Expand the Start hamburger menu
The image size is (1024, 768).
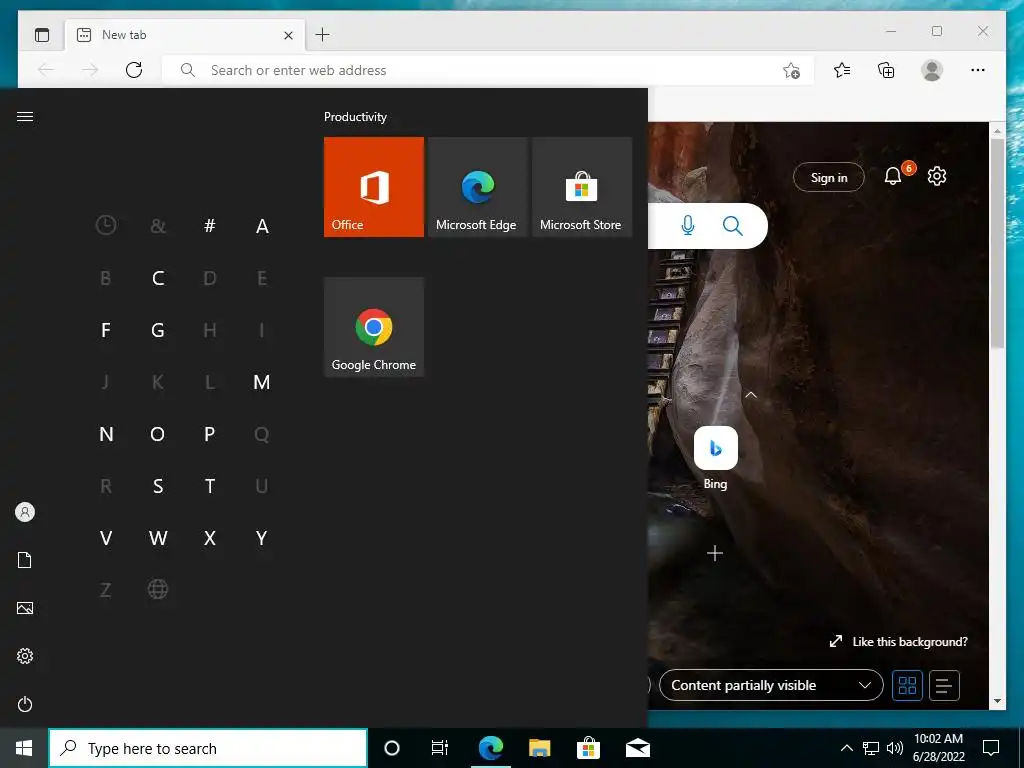pyautogui.click(x=25, y=116)
